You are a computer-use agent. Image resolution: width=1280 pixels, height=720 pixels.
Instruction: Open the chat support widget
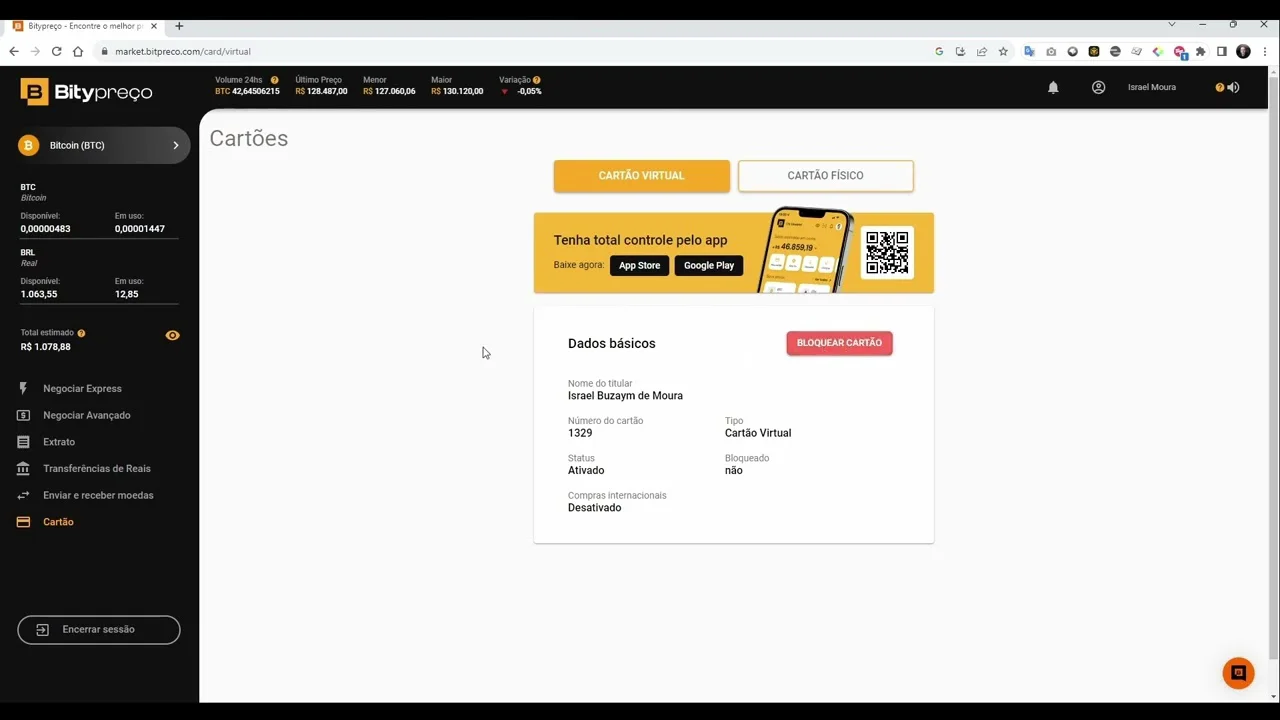pos(1238,673)
